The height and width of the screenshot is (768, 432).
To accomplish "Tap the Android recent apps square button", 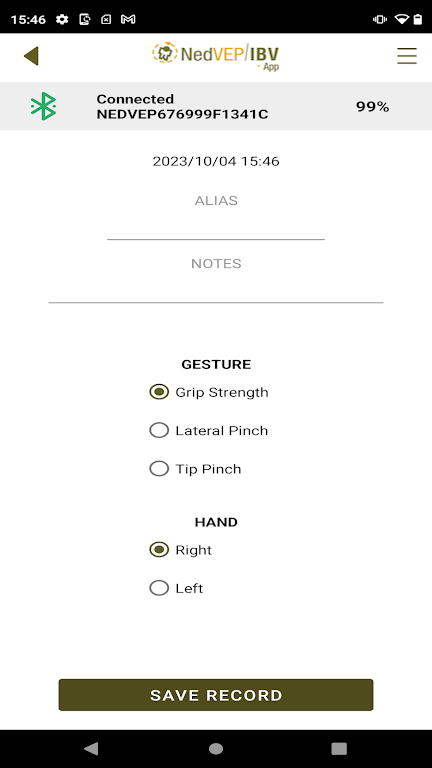I will point(339,748).
